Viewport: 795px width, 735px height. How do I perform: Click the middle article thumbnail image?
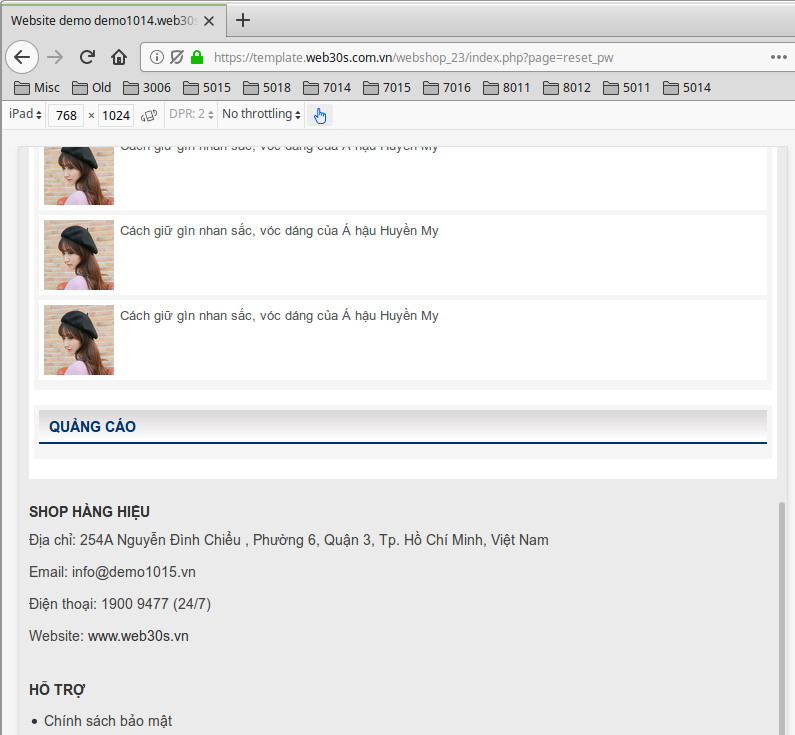pyautogui.click(x=79, y=255)
